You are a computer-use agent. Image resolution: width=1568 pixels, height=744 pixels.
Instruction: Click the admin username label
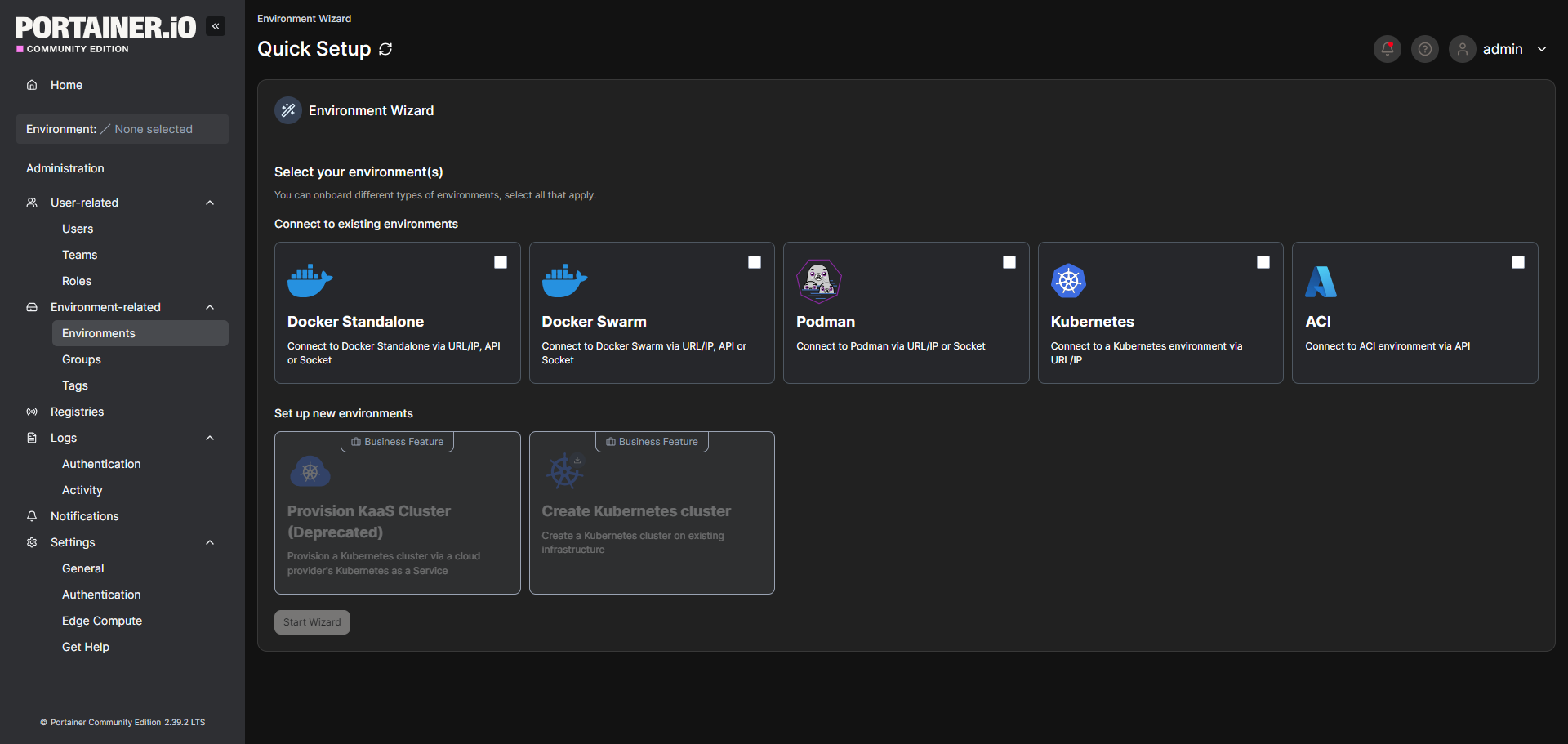point(1503,49)
